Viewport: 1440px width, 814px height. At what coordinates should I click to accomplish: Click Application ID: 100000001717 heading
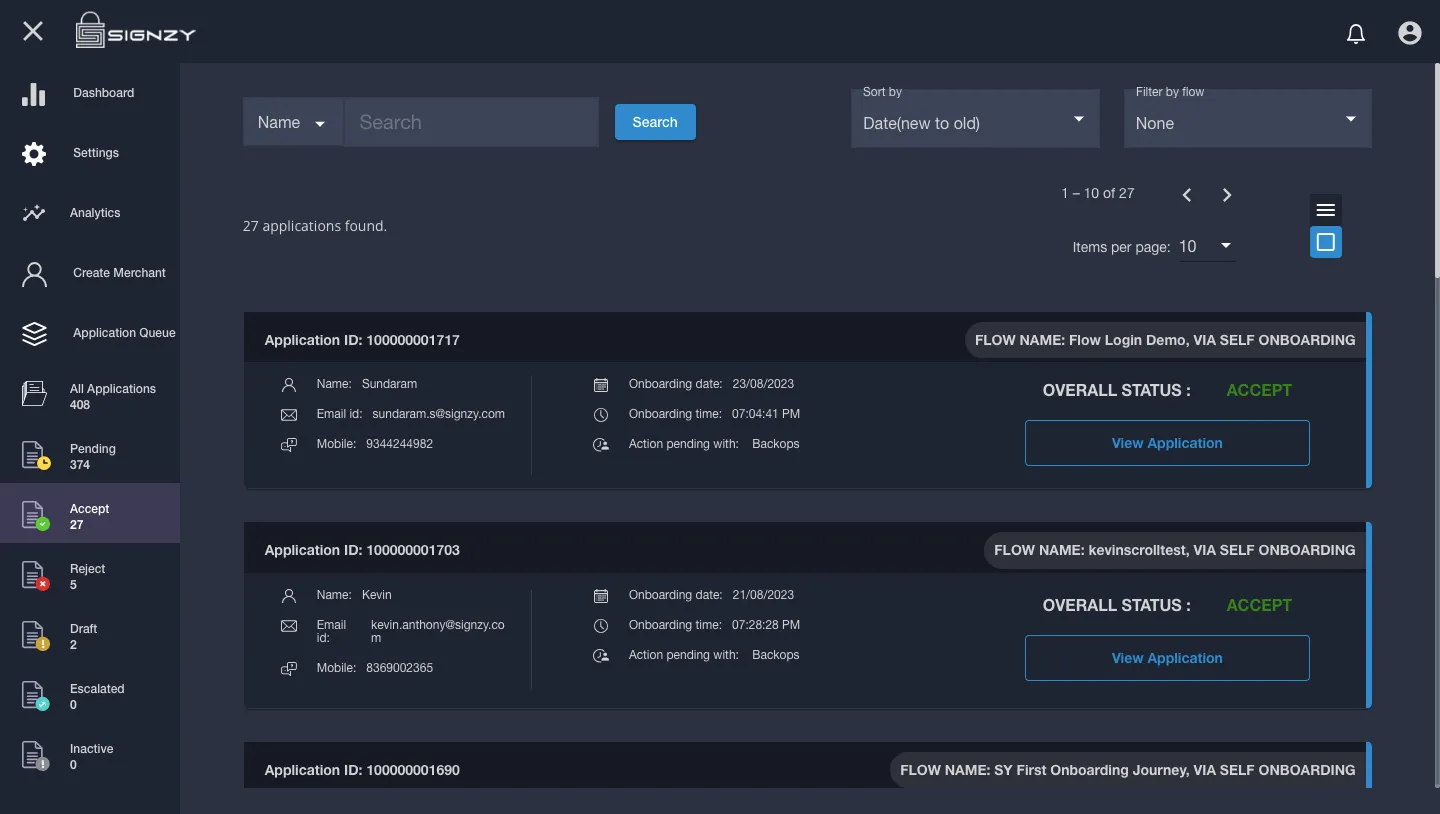362,340
